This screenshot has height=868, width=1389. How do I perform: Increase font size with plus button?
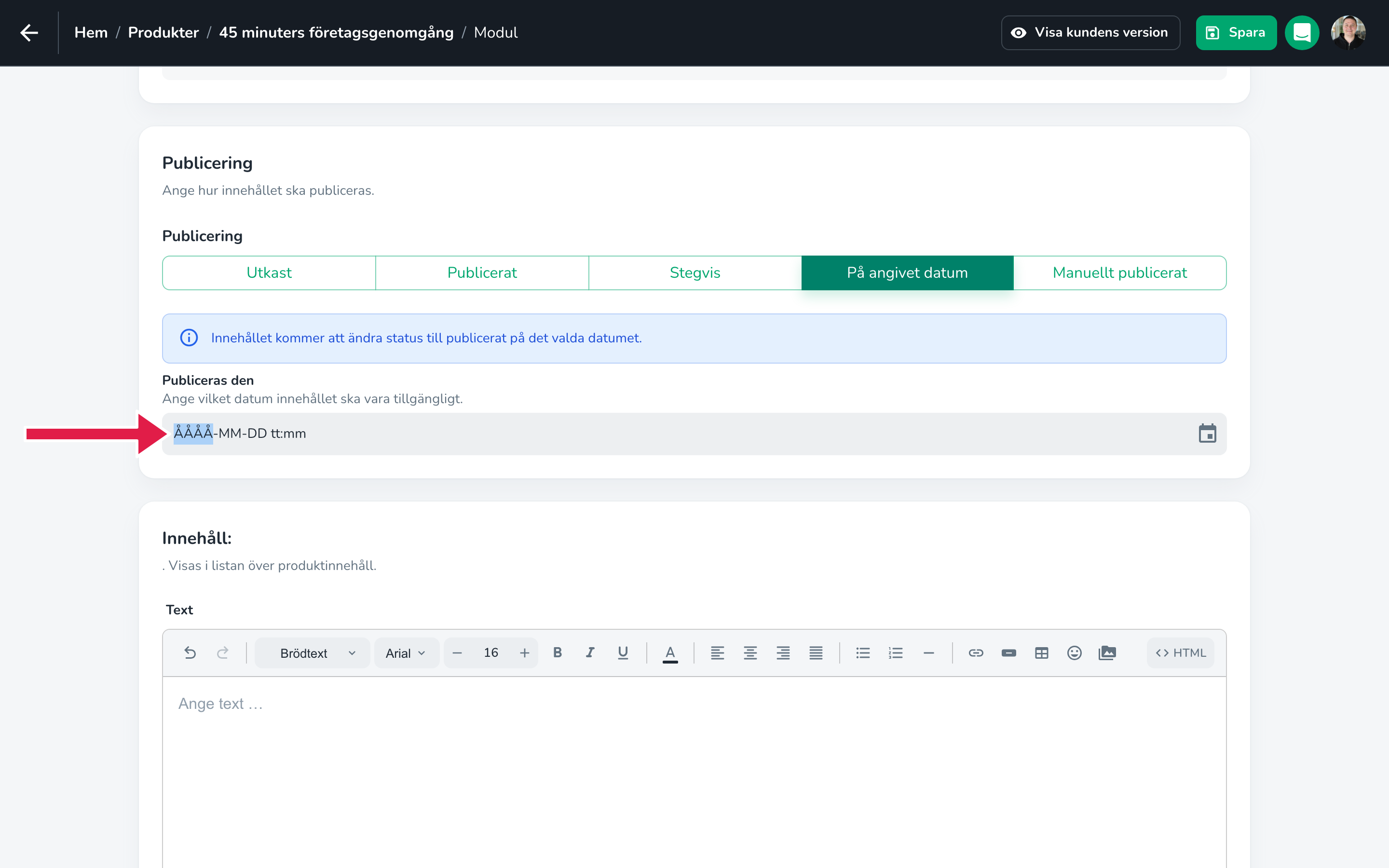pos(525,653)
